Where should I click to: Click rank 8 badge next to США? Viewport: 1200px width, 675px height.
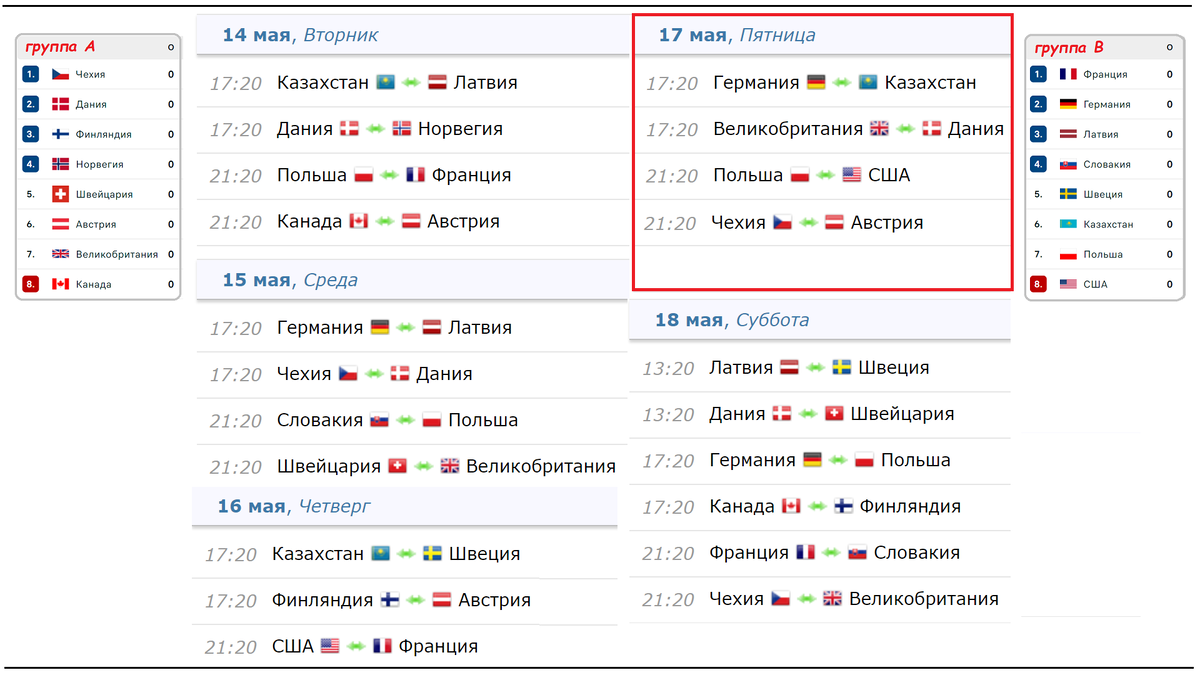point(1039,284)
